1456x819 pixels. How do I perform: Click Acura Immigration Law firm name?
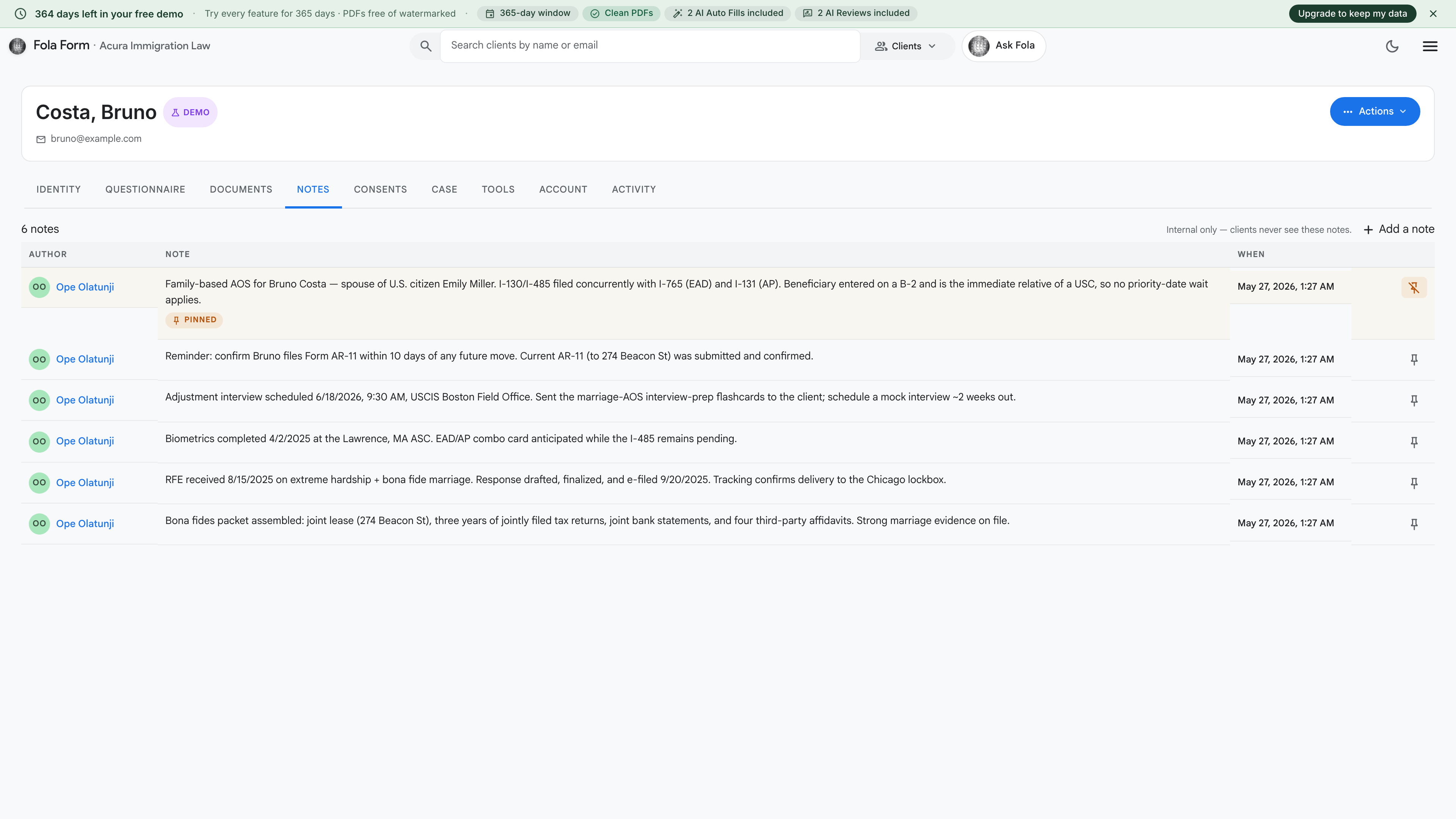coord(155,46)
